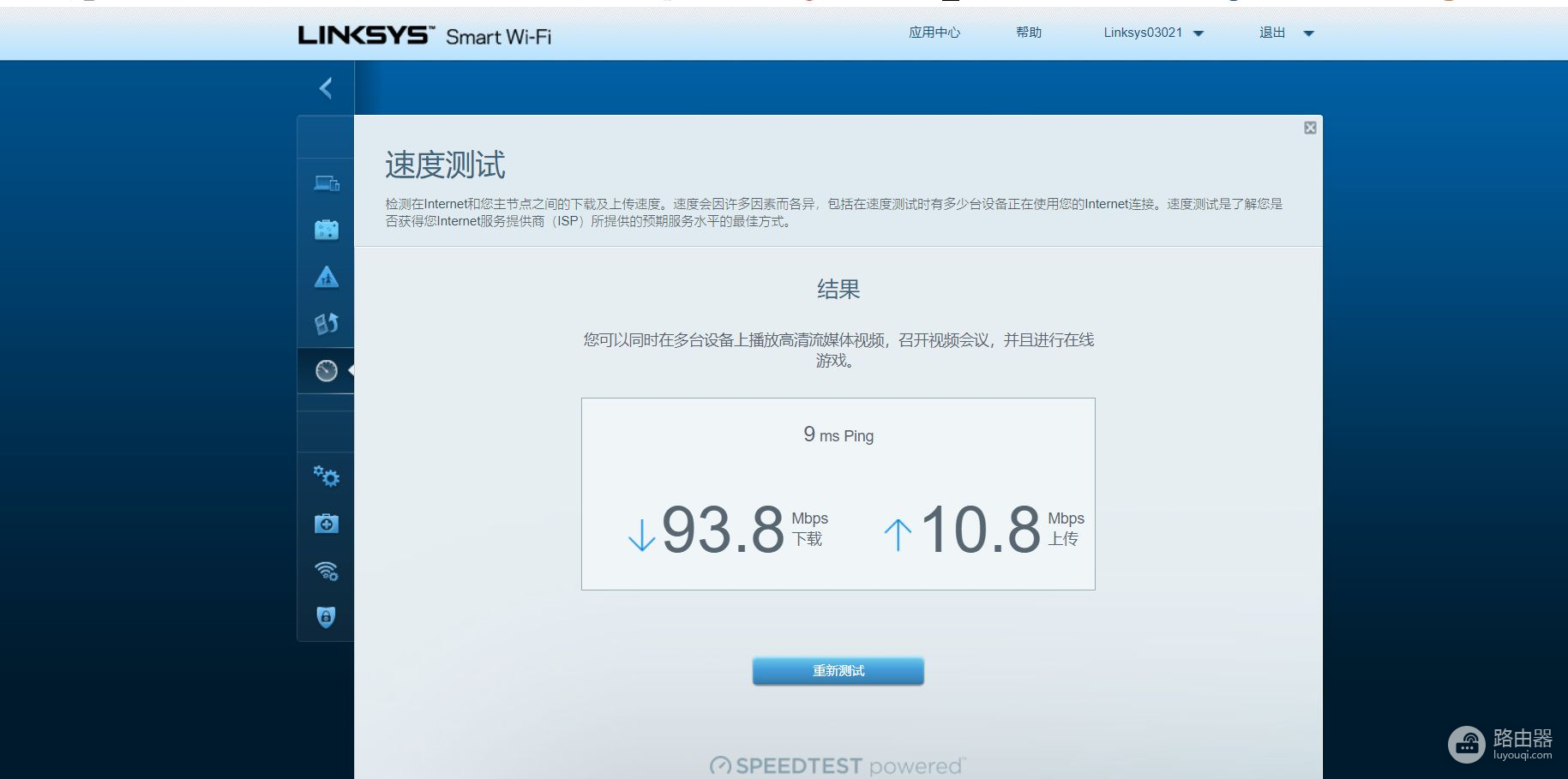The image size is (1568, 779).
Task: Open the 帮助 menu item
Action: 1029,33
